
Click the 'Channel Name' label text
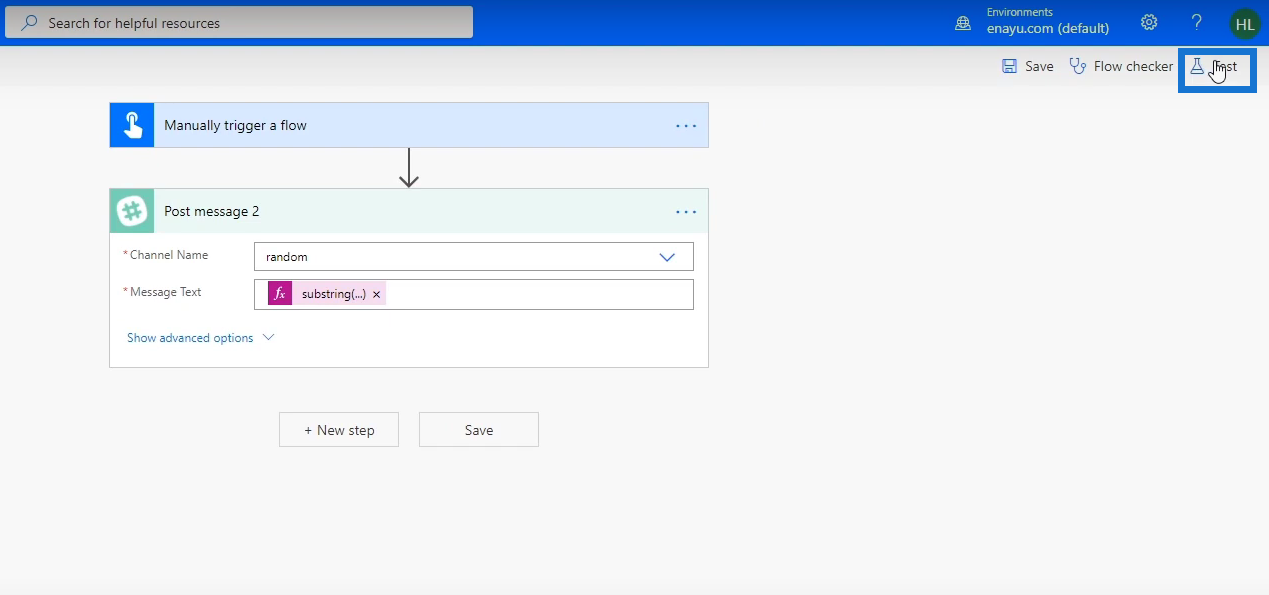pos(169,255)
